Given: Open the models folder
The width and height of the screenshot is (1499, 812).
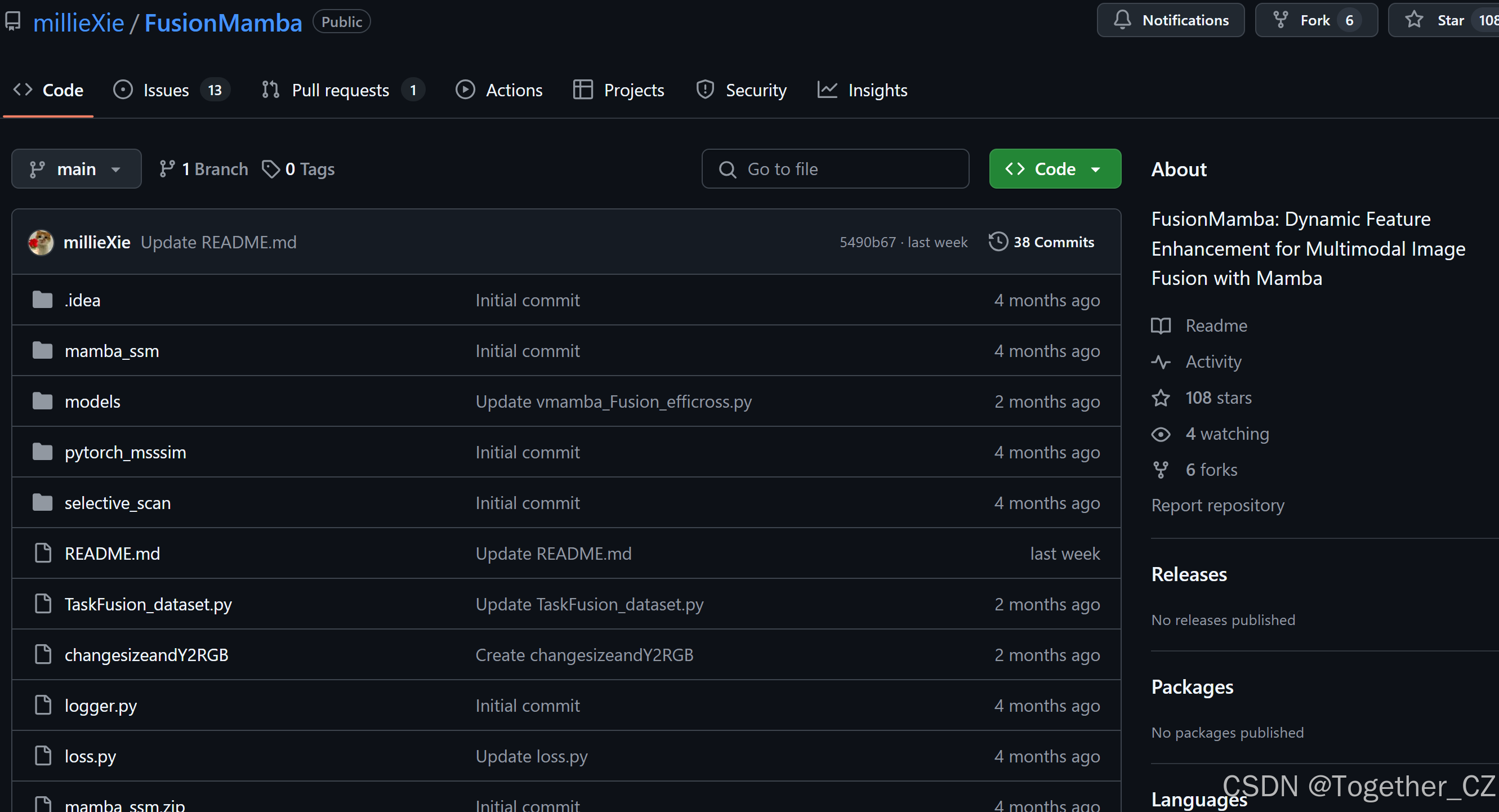Looking at the screenshot, I should pos(92,401).
